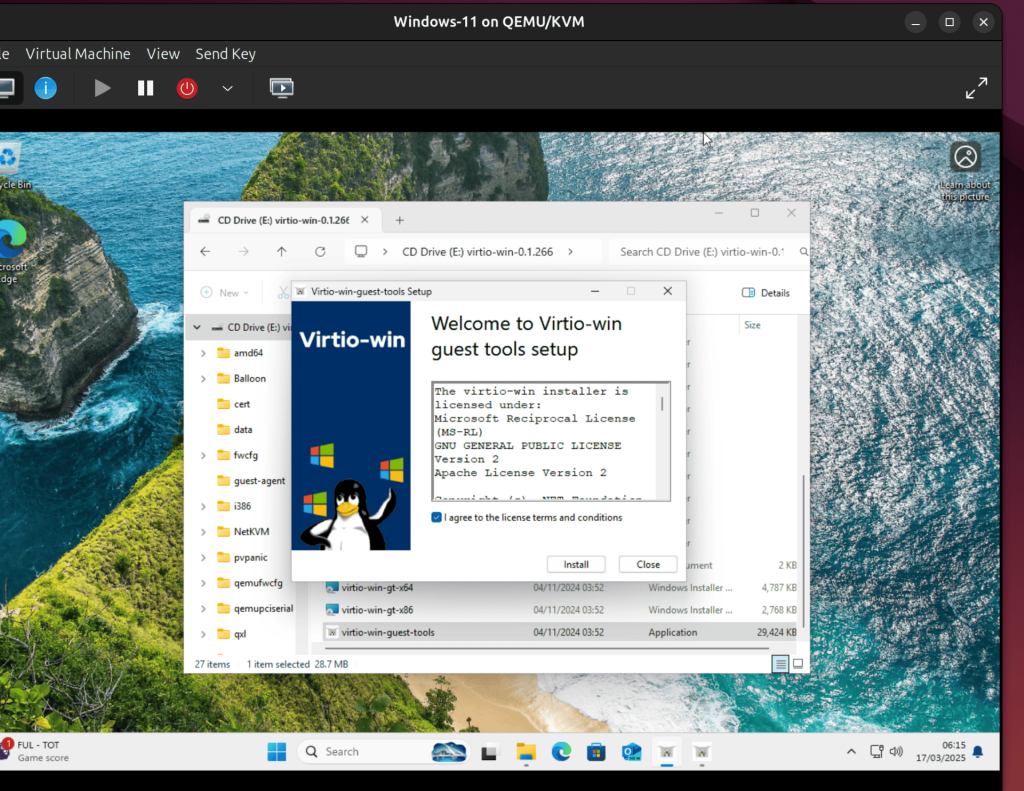Open Outlook from the Windows taskbar
Screen dimensions: 1024x791
pos(631,751)
